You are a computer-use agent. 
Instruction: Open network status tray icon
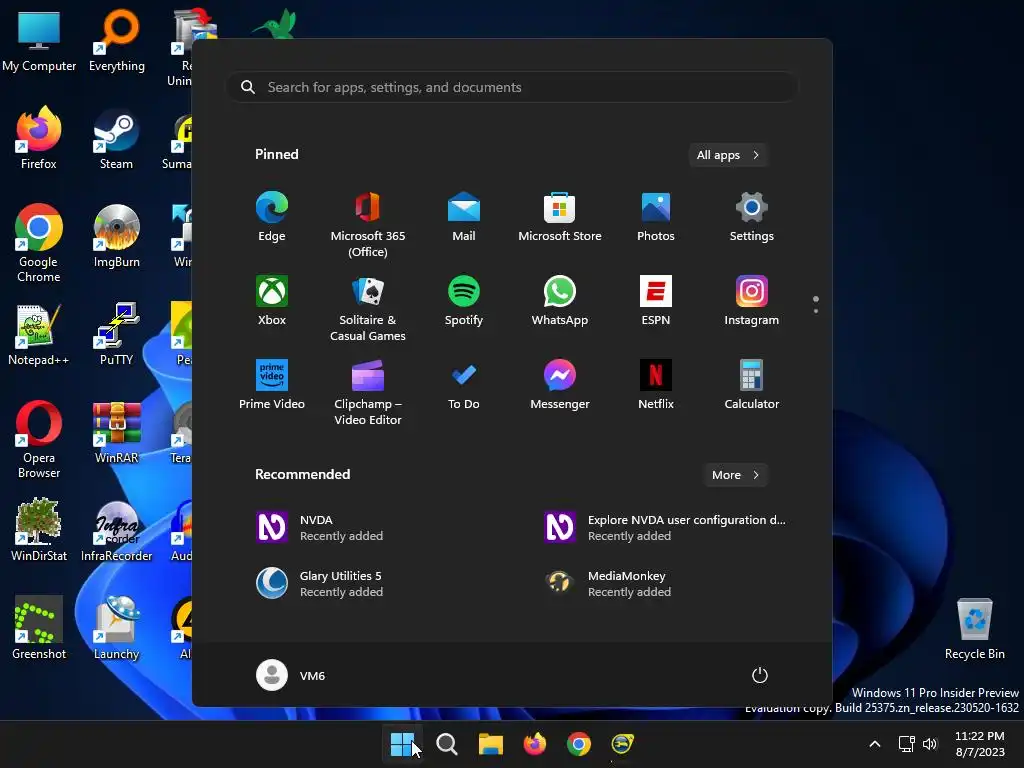pyautogui.click(x=906, y=744)
